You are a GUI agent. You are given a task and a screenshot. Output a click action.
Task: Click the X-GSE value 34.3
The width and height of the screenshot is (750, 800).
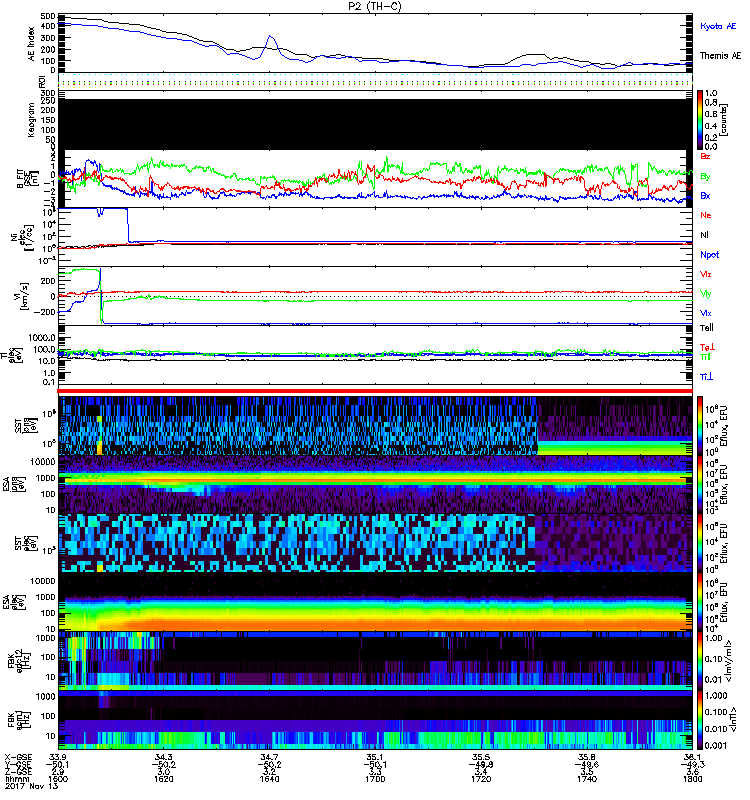[x=163, y=757]
